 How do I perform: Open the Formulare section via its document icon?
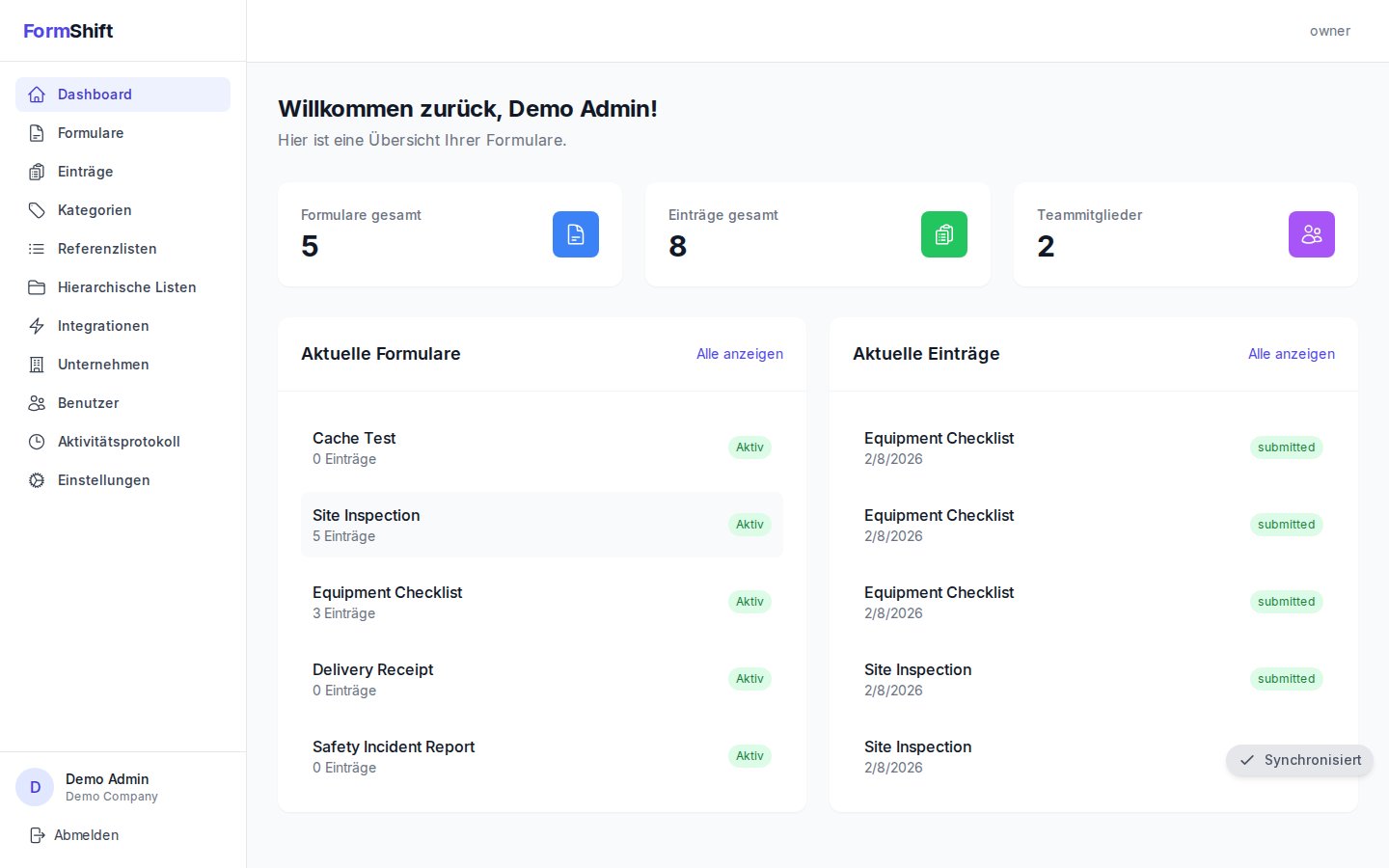[37, 133]
